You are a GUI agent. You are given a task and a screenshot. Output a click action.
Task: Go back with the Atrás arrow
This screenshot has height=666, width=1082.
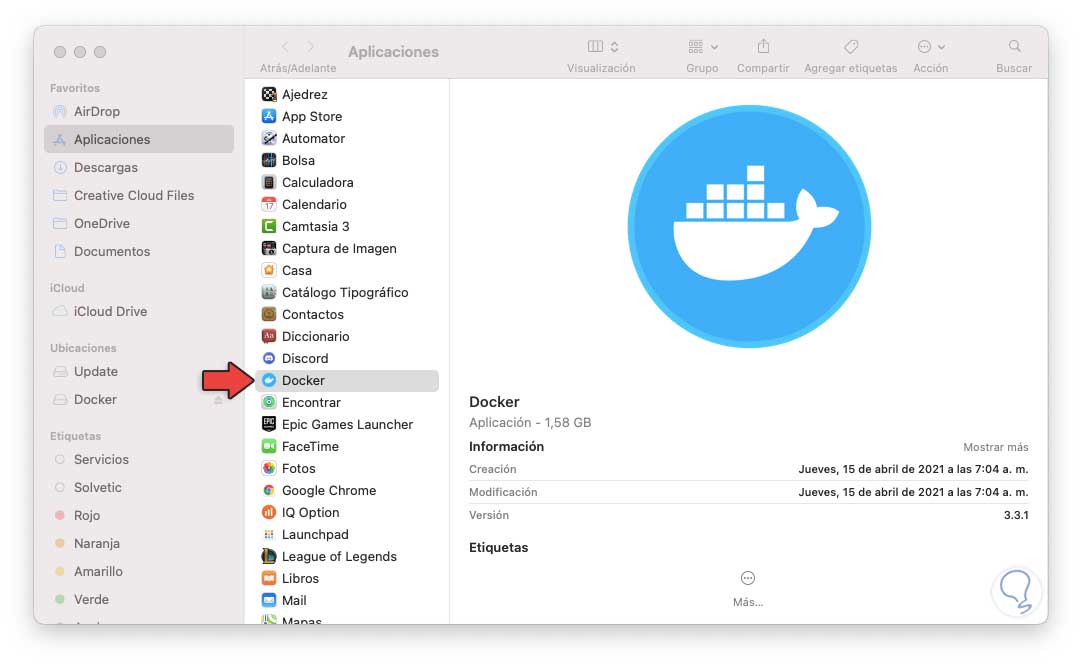286,46
